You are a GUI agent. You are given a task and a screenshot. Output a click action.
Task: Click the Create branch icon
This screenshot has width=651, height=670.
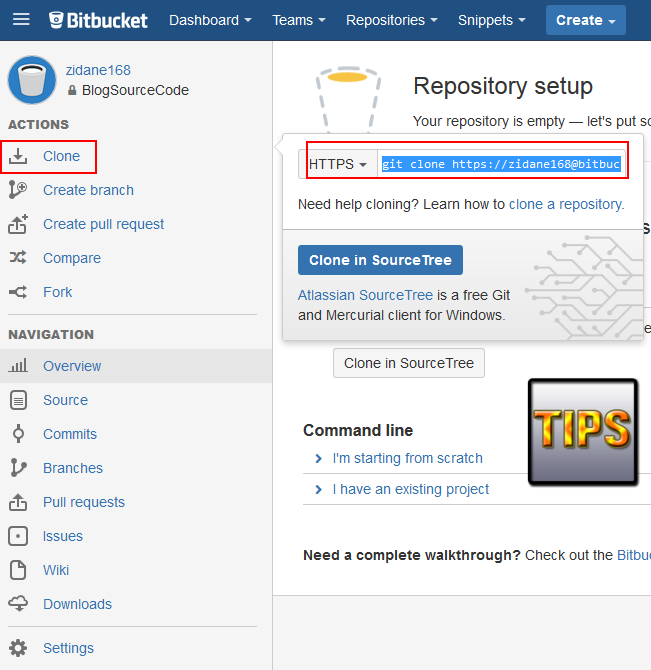point(18,190)
